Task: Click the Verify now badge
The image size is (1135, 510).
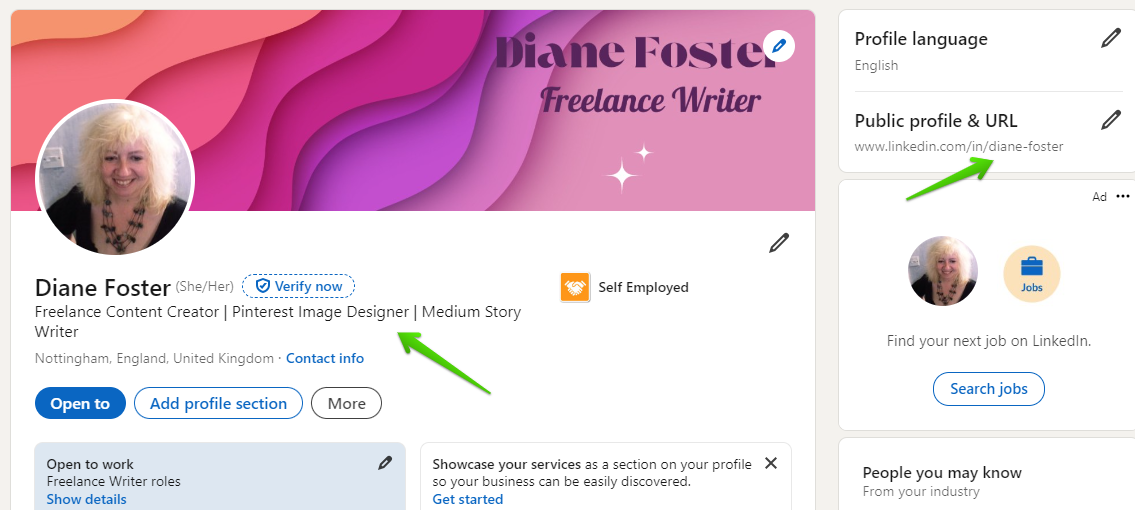Action: coord(299,287)
